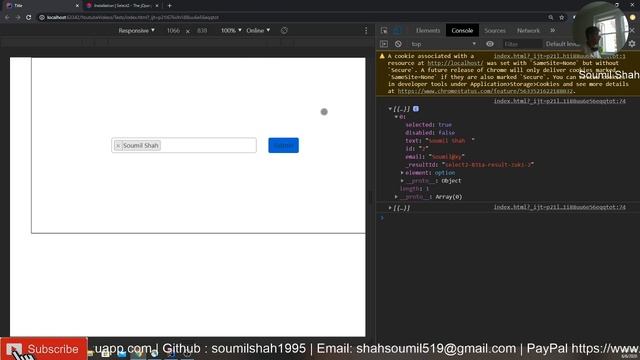Focus the Select2 multi-select input box

pyautogui.click(x=184, y=145)
